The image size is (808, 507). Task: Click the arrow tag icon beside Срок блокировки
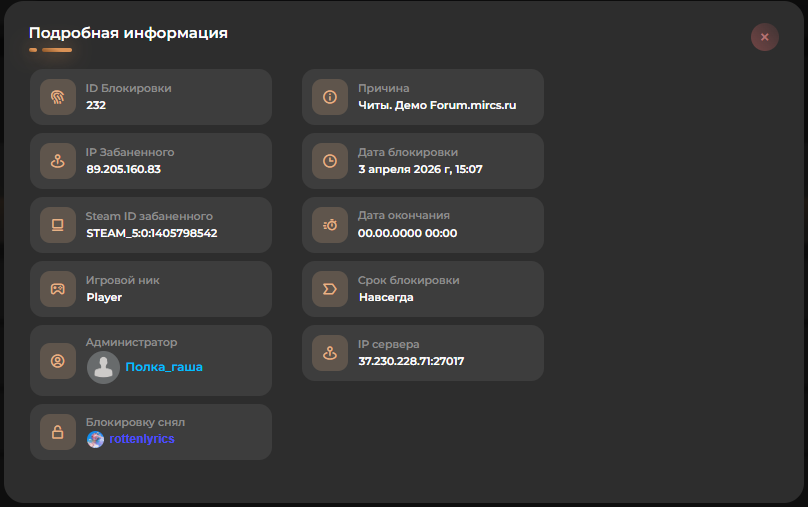(330, 289)
